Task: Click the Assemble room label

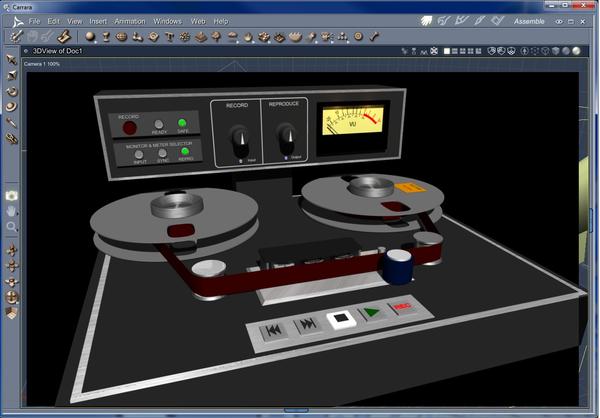Action: click(x=529, y=21)
